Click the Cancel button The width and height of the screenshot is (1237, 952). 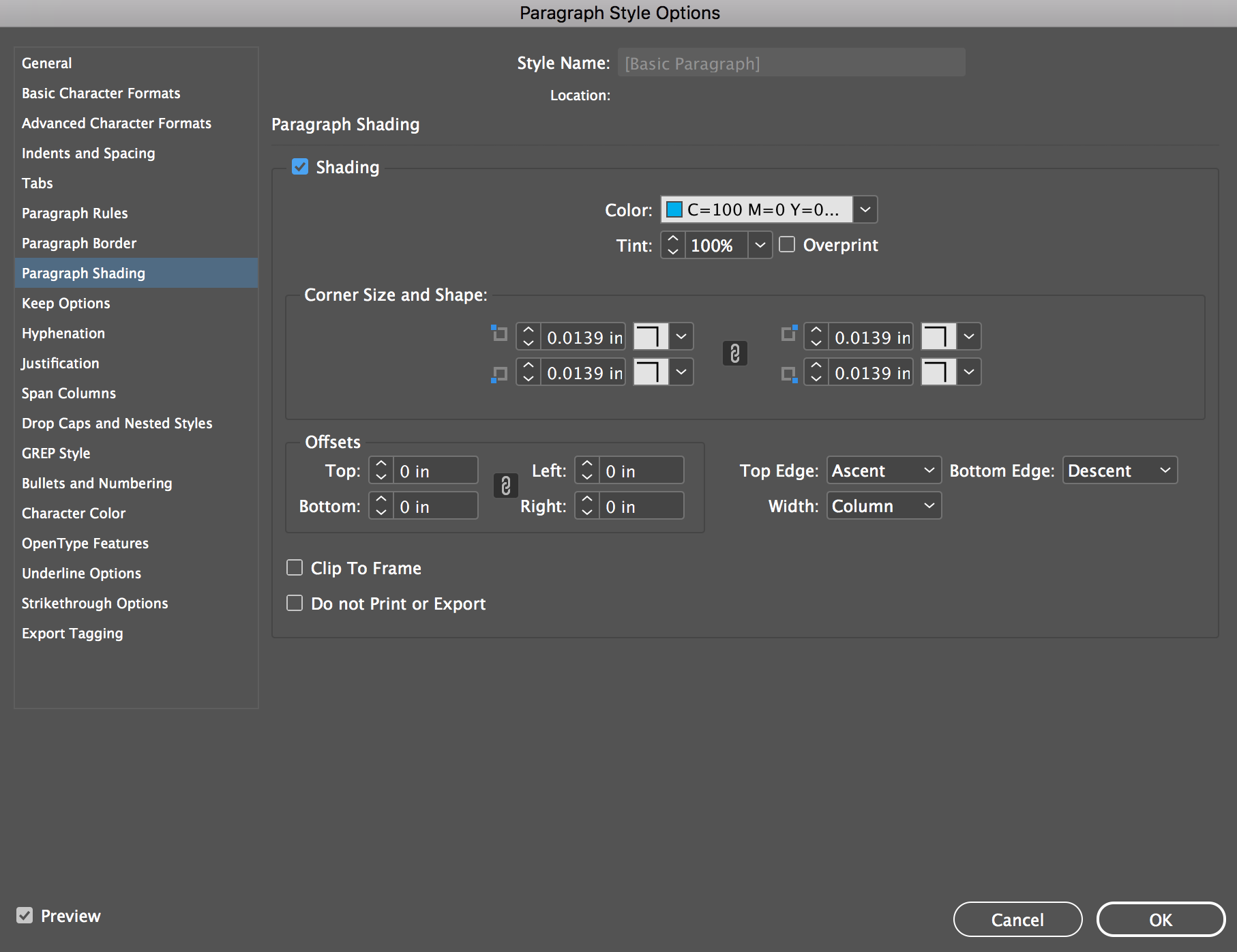1017,920
